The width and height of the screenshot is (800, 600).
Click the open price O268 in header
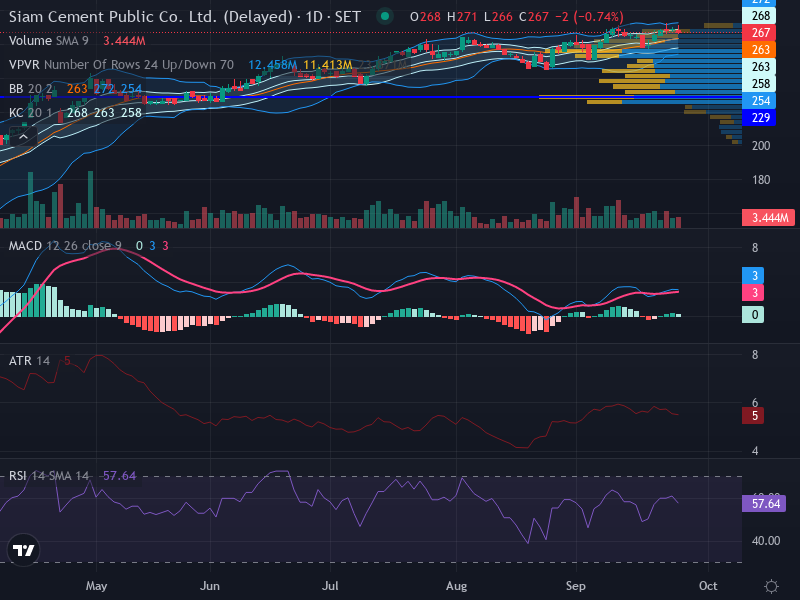coord(425,17)
